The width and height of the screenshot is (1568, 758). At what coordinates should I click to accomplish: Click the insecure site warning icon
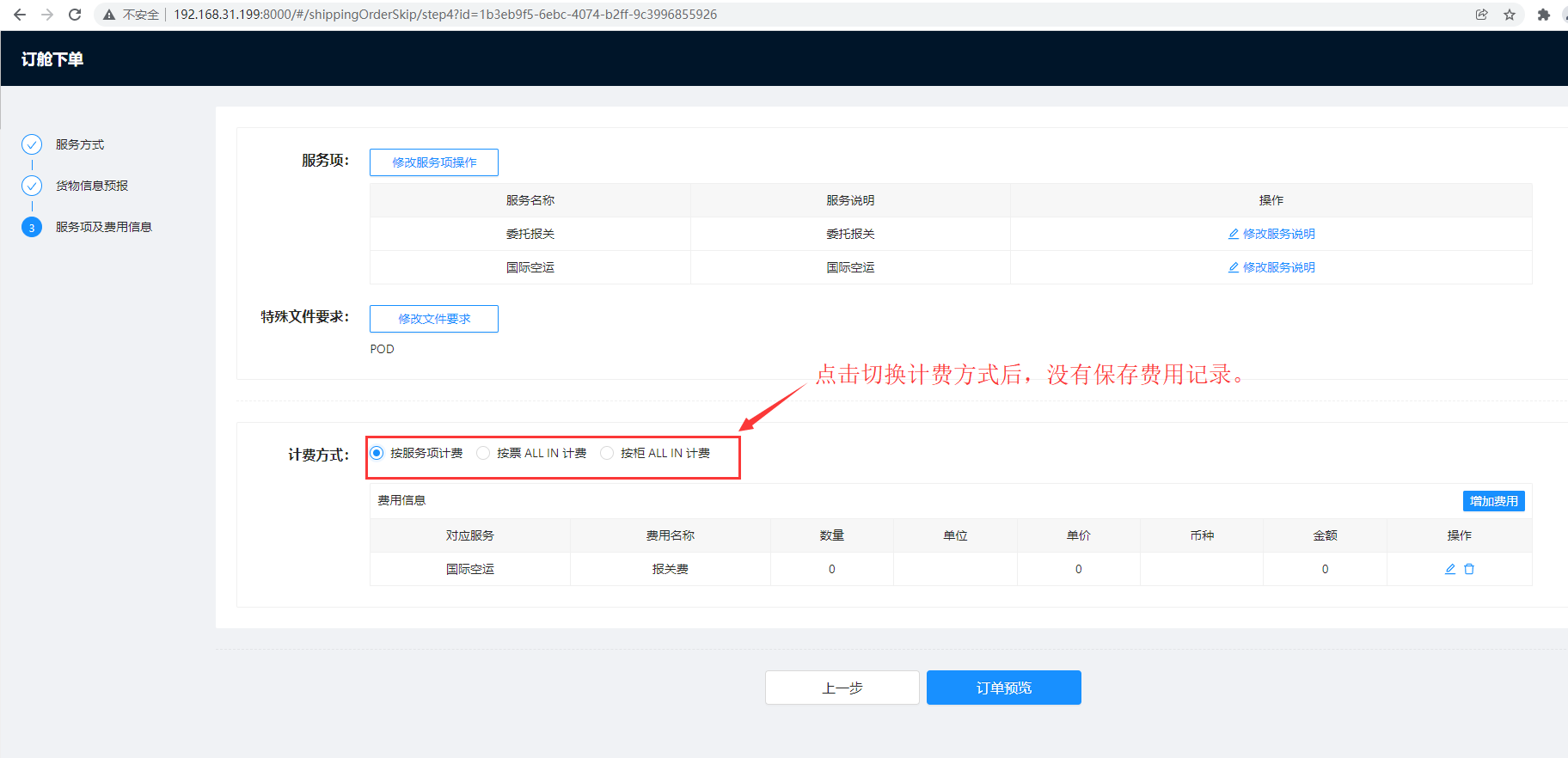[109, 15]
